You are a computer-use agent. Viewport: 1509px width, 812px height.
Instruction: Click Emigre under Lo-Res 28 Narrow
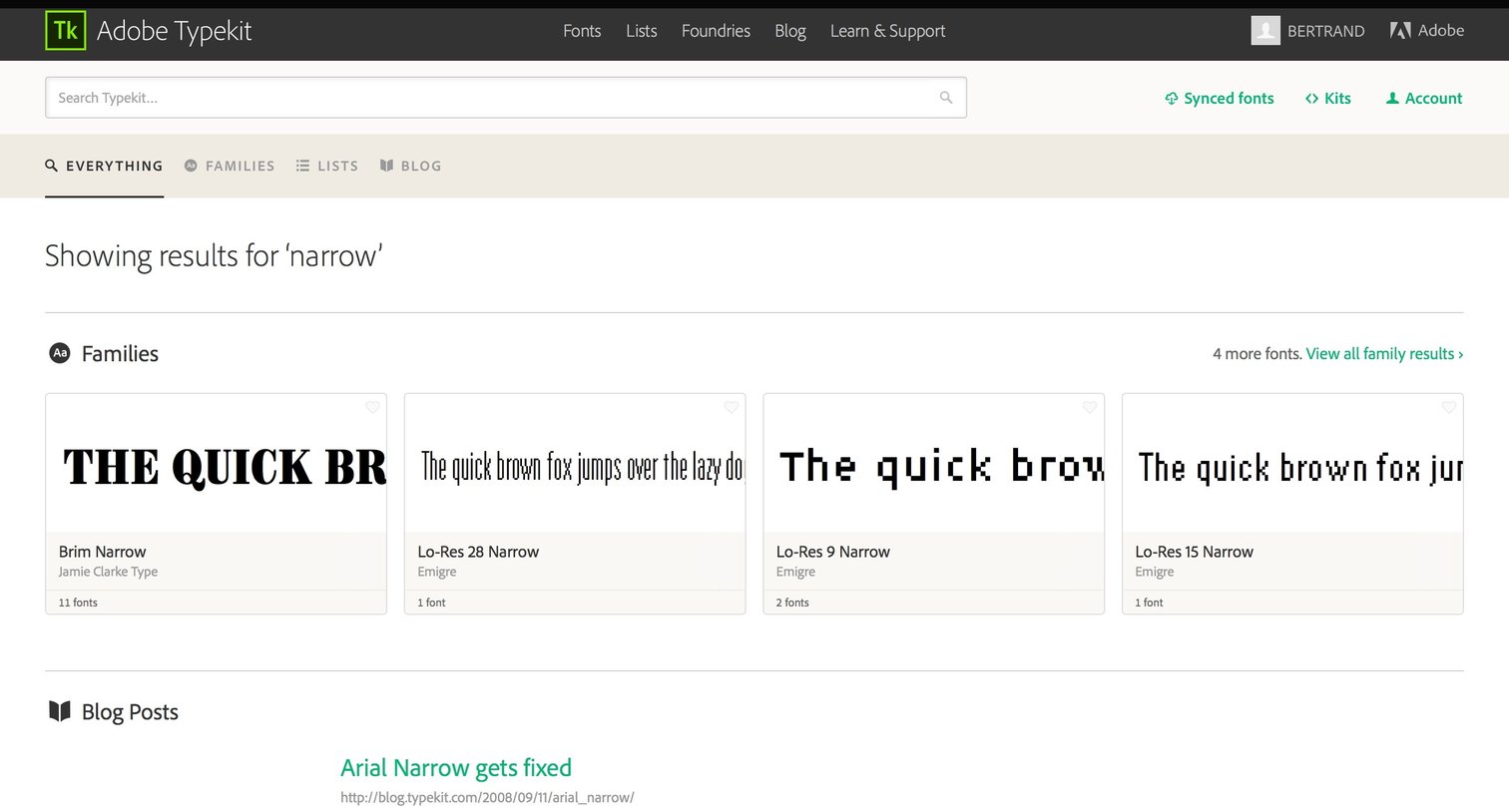click(437, 572)
